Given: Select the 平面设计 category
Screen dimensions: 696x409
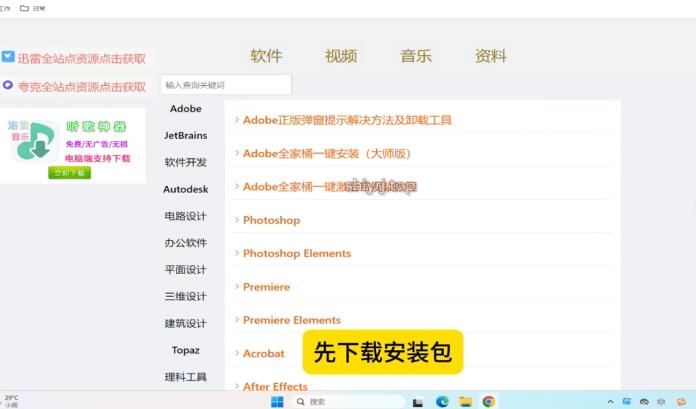Looking at the screenshot, I should click(x=186, y=270).
